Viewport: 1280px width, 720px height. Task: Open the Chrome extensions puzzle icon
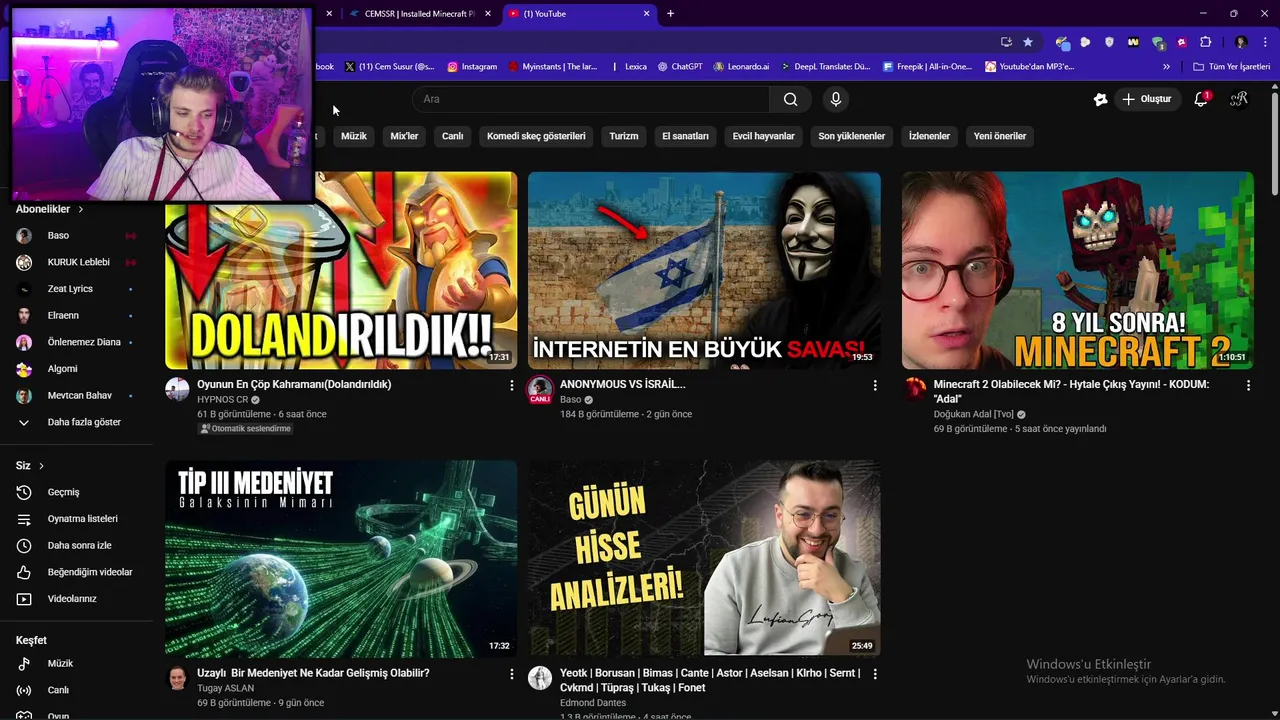pos(1206,42)
